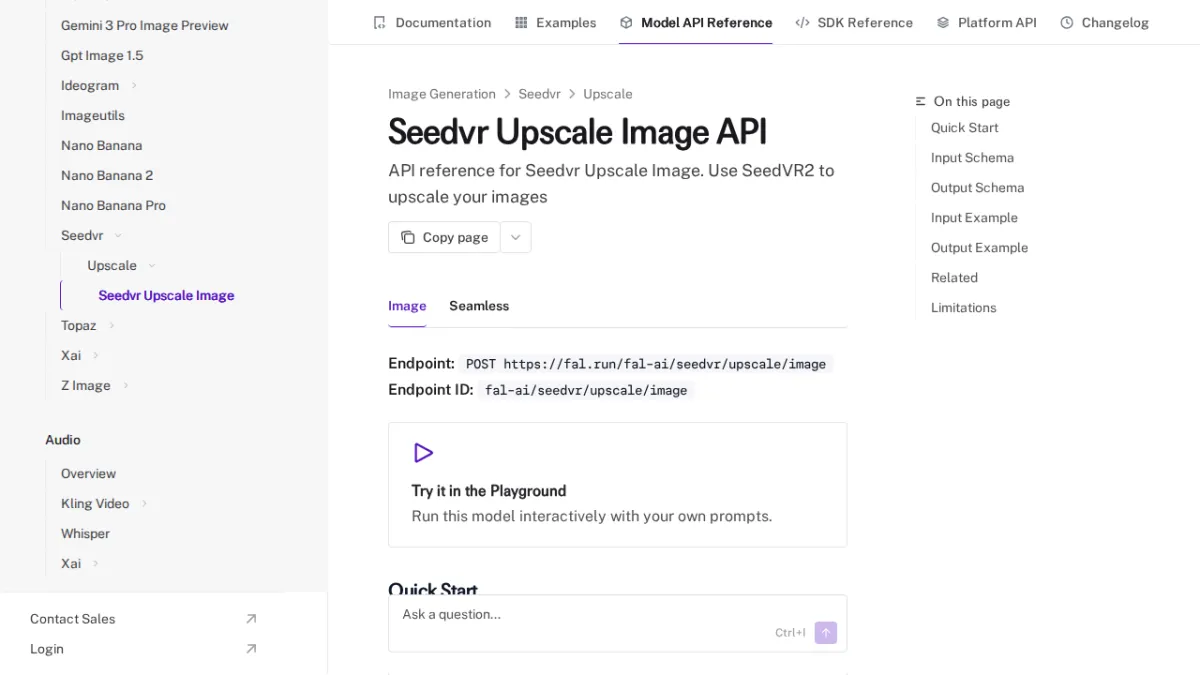The height and width of the screenshot is (675, 1200).
Task: Open Gemini 3 Pro Image Preview sidebar item
Action: point(145,26)
